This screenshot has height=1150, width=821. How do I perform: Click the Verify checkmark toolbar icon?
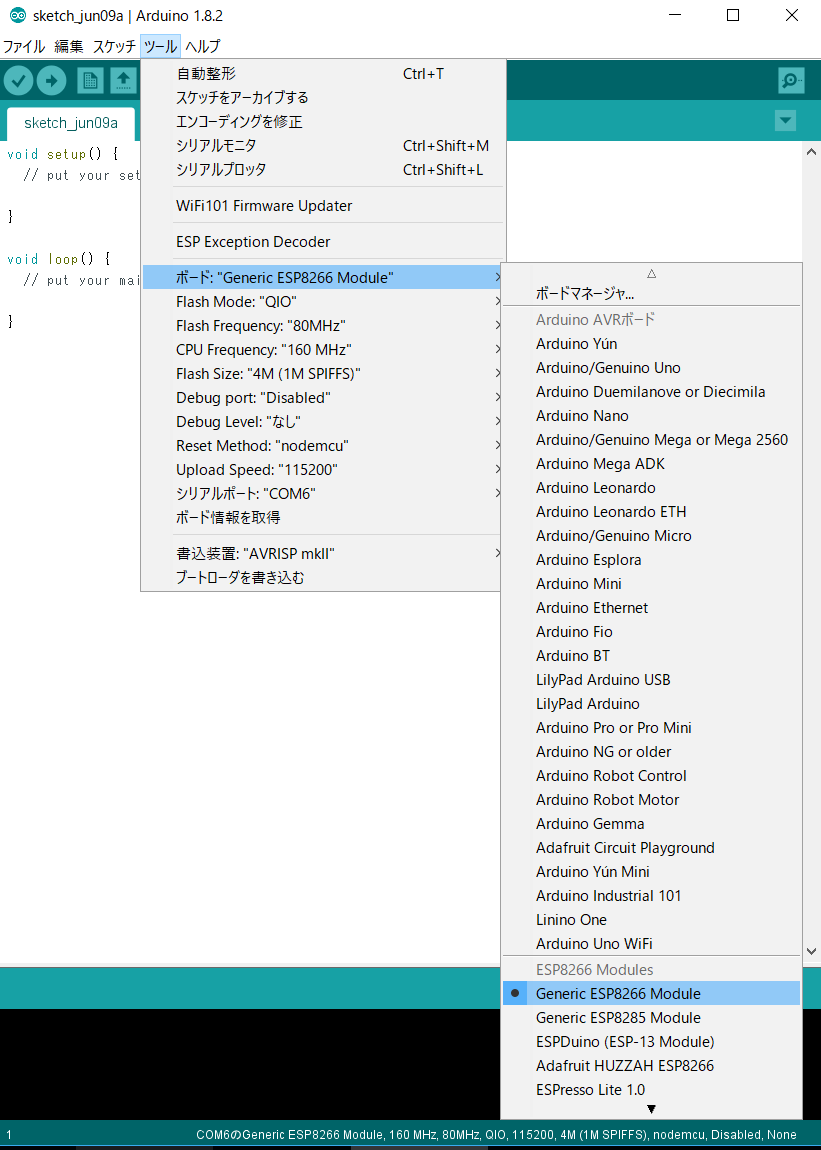click(19, 81)
